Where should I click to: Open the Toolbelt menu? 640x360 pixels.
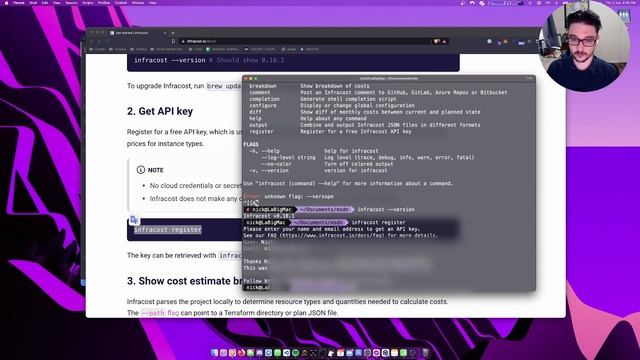tap(121, 2)
